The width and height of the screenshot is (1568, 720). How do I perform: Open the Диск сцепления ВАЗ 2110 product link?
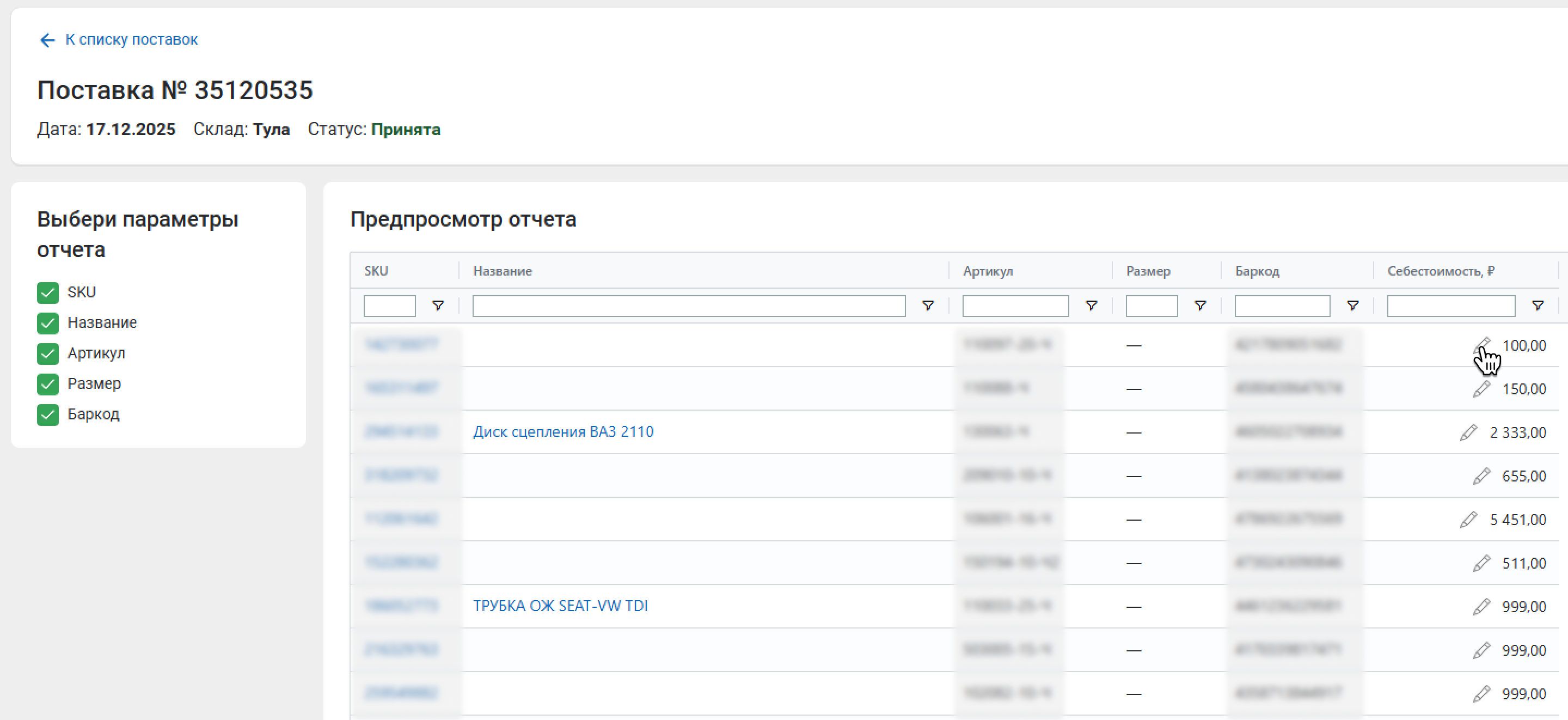tap(563, 432)
